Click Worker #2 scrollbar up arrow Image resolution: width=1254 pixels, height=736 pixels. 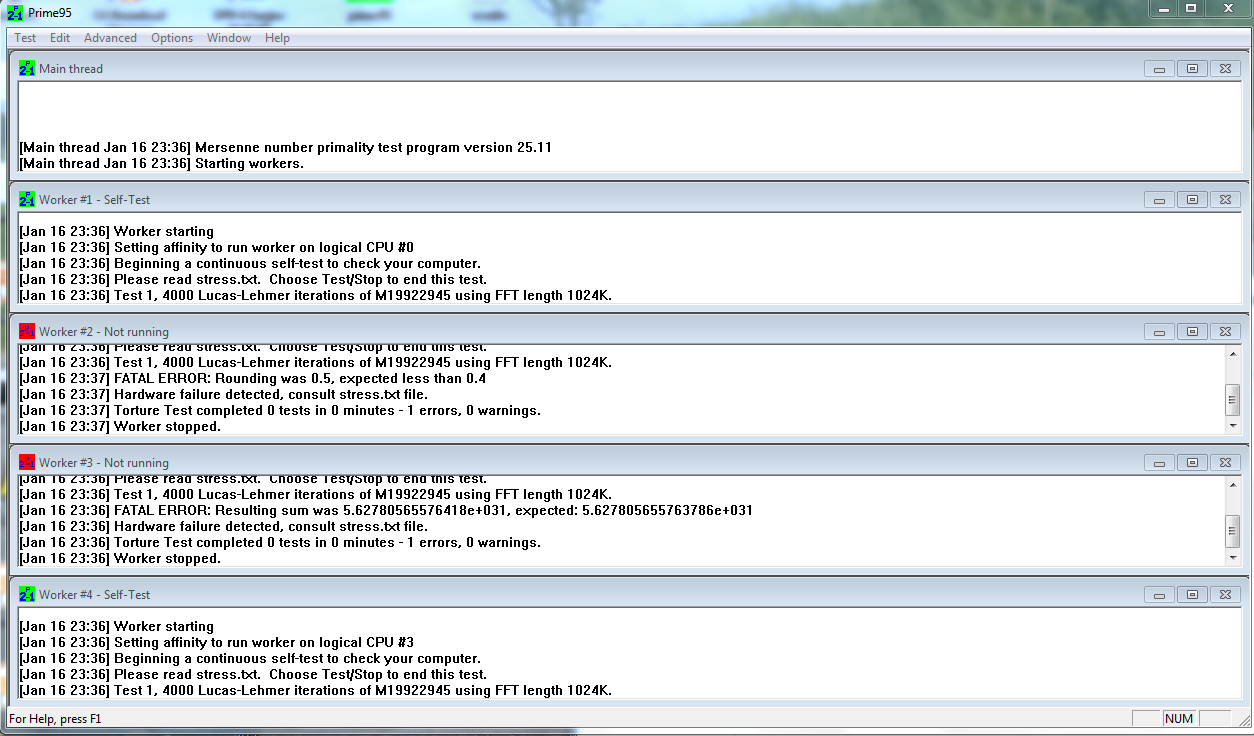click(1232, 353)
